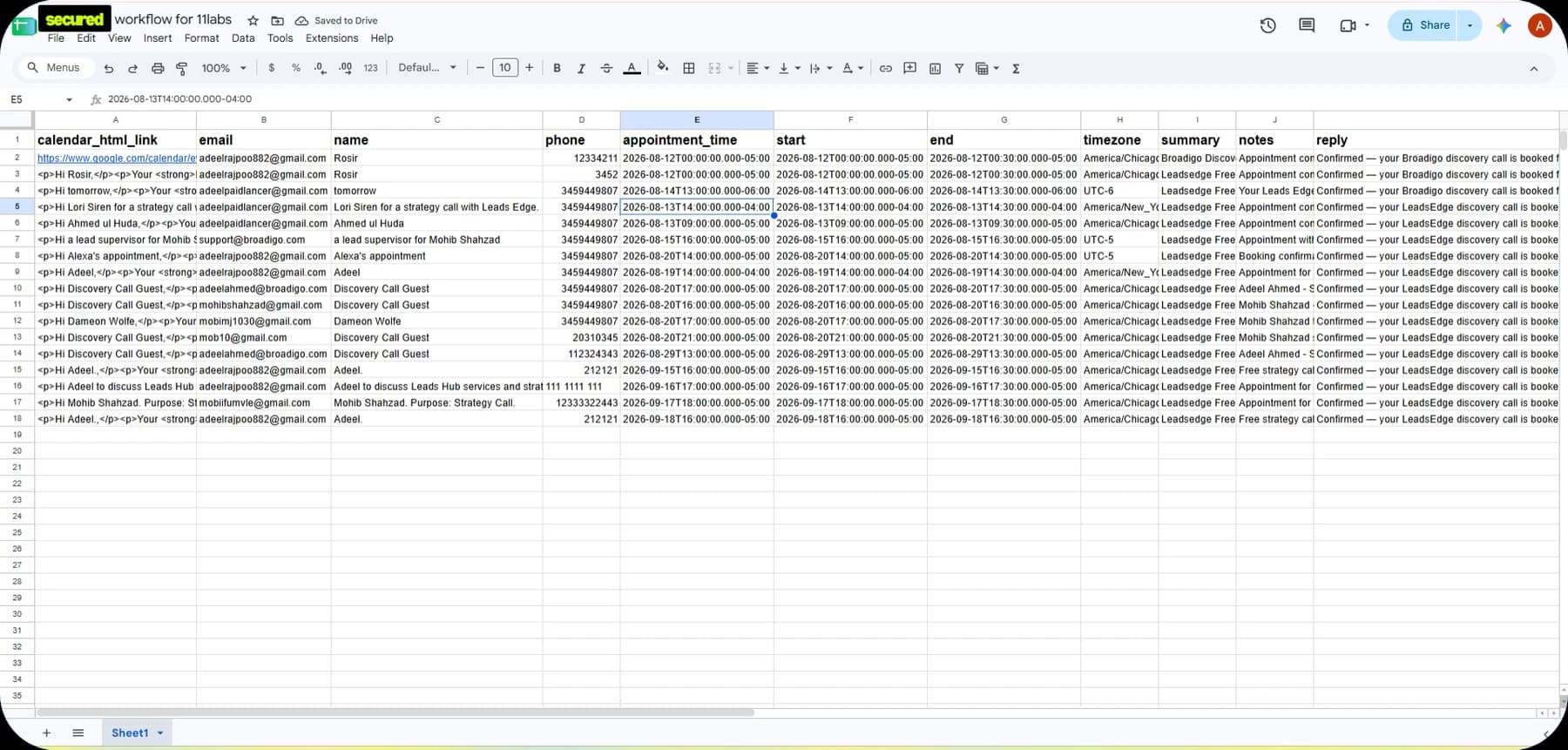Undo the last action
Screen dimensions: 1568x750
click(x=109, y=68)
